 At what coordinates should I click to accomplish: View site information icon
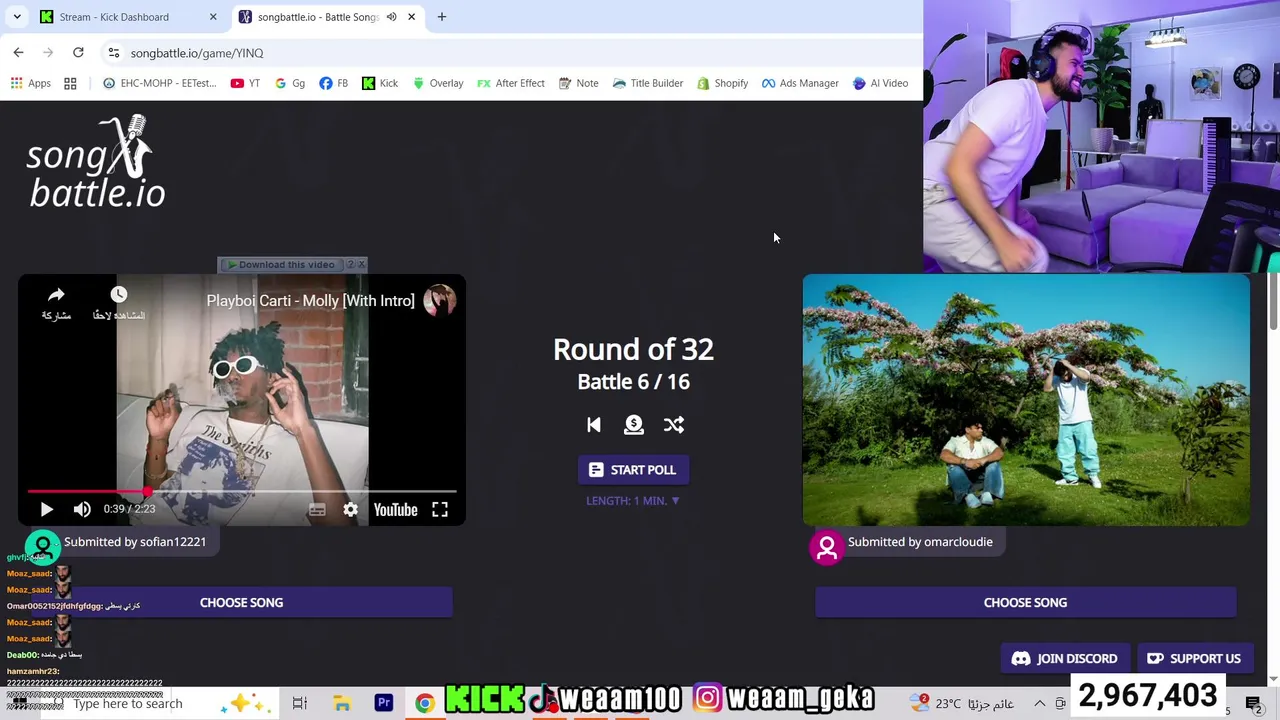[x=114, y=52]
